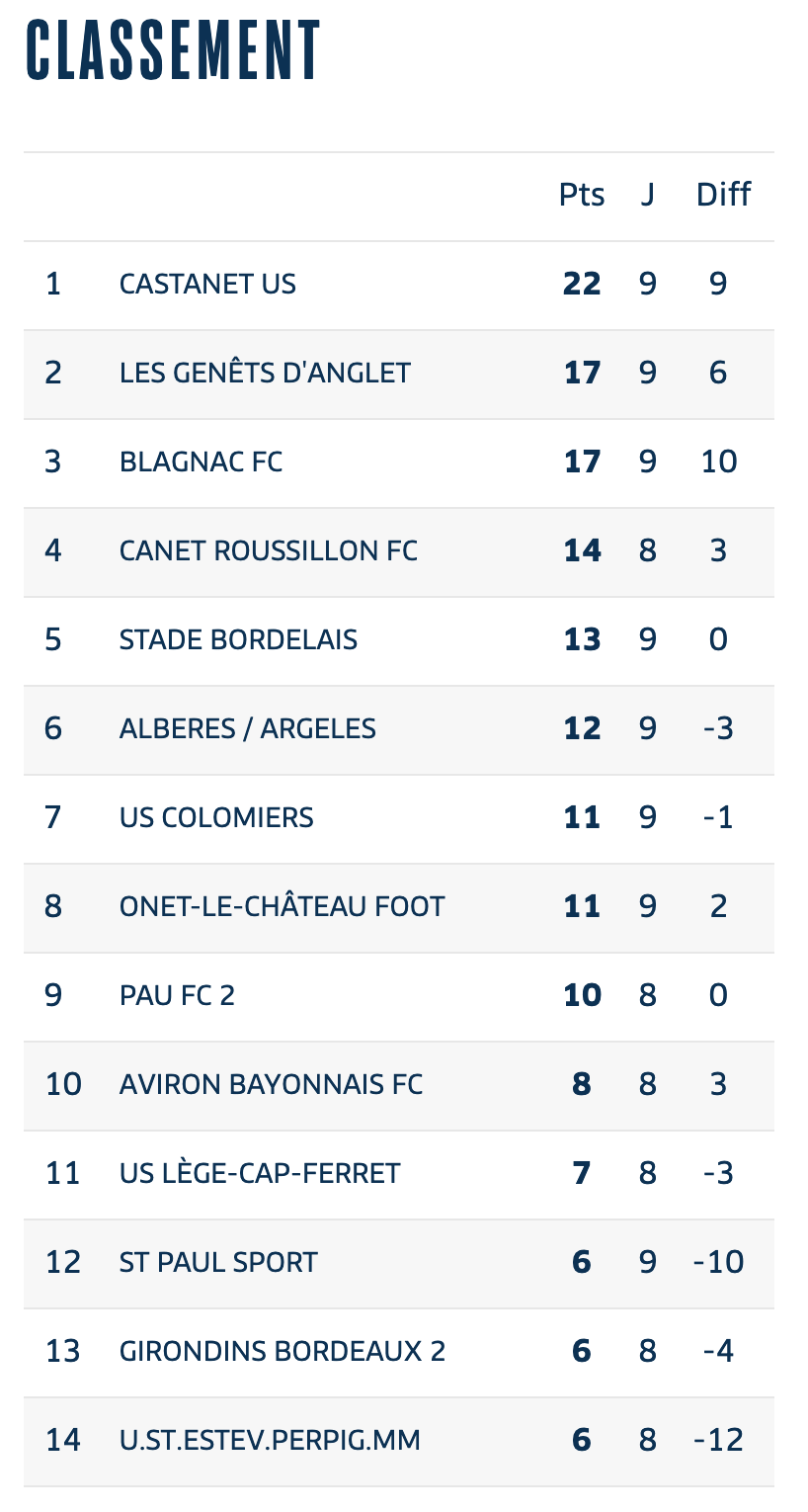Click the Diff column header
The height and width of the screenshot is (1512, 808).
tap(723, 195)
